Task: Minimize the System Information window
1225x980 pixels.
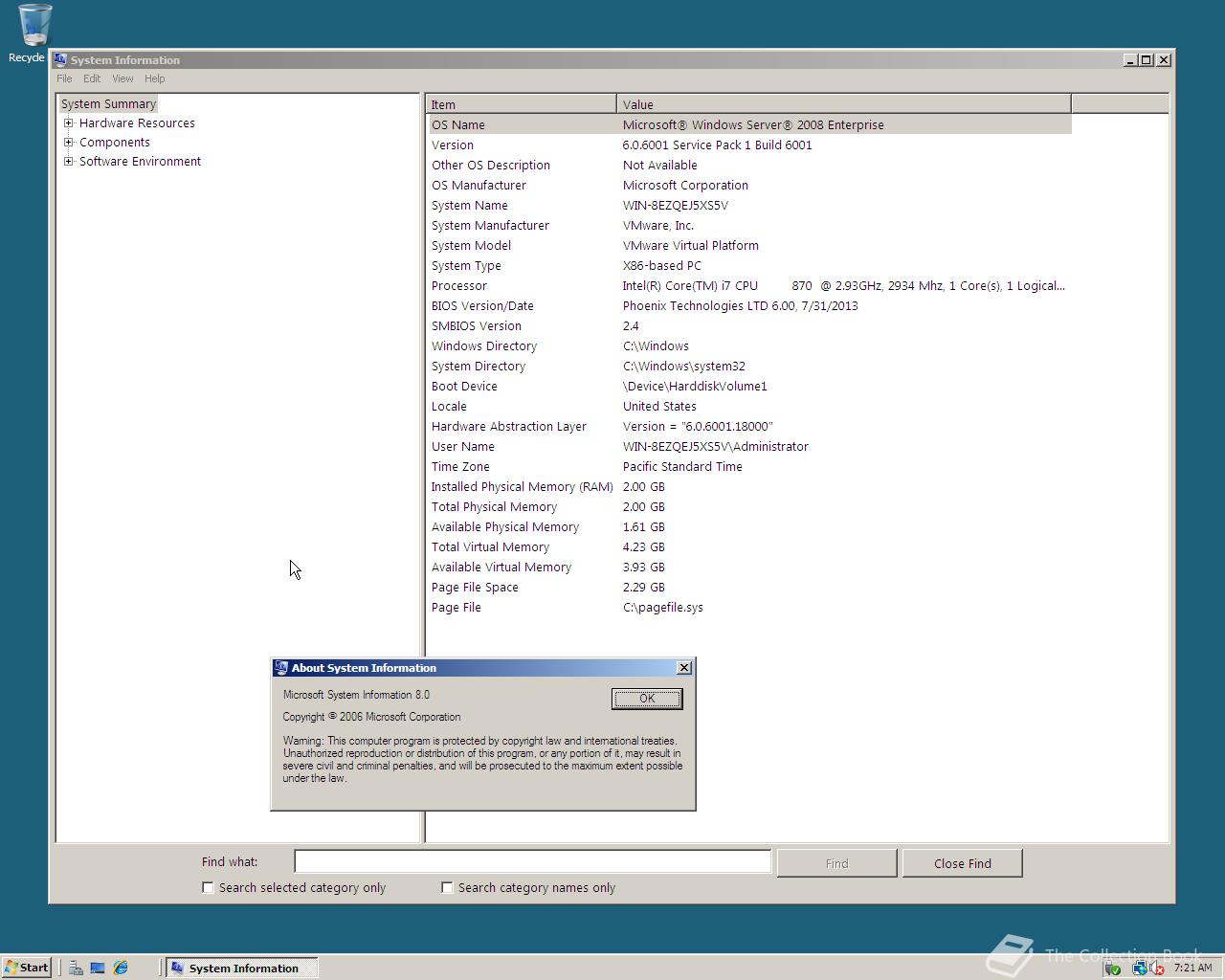Action: point(1131,59)
